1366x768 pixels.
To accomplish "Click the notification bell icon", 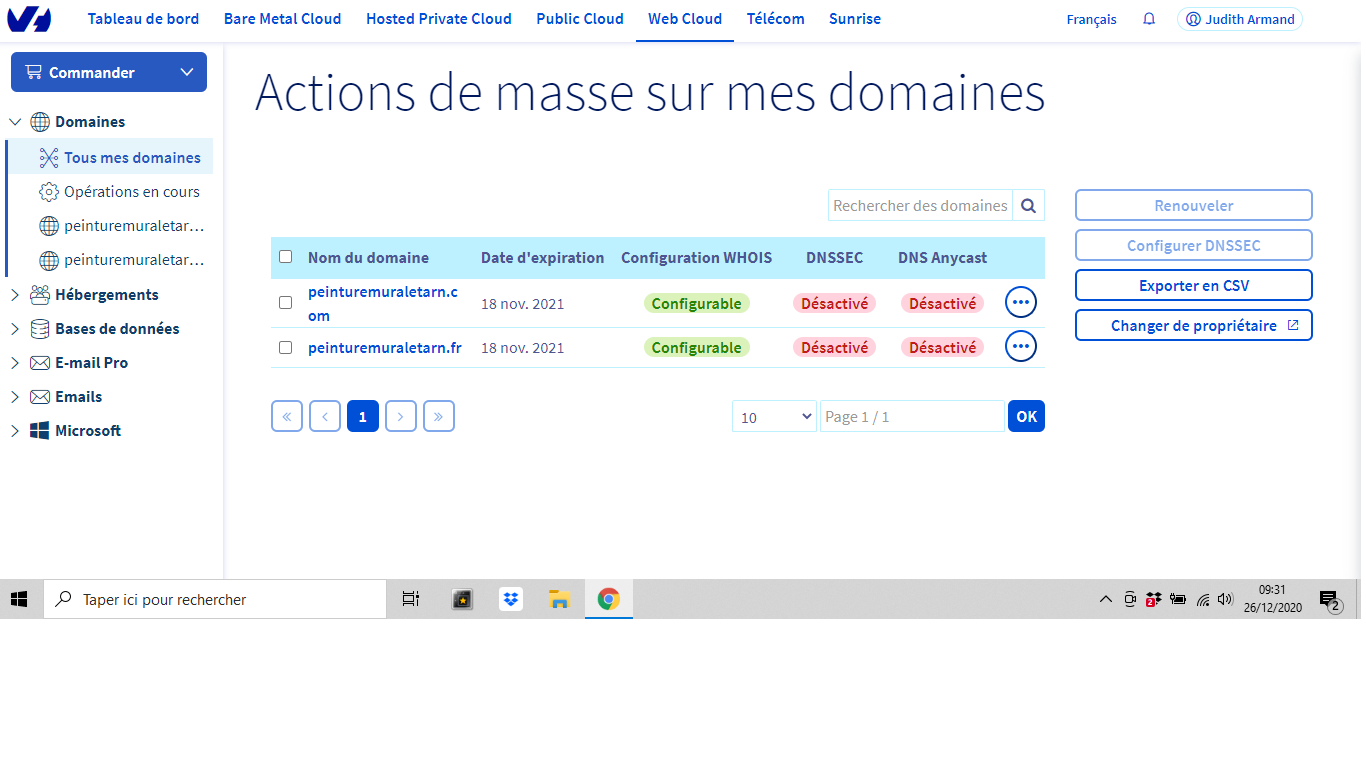I will (x=1149, y=19).
